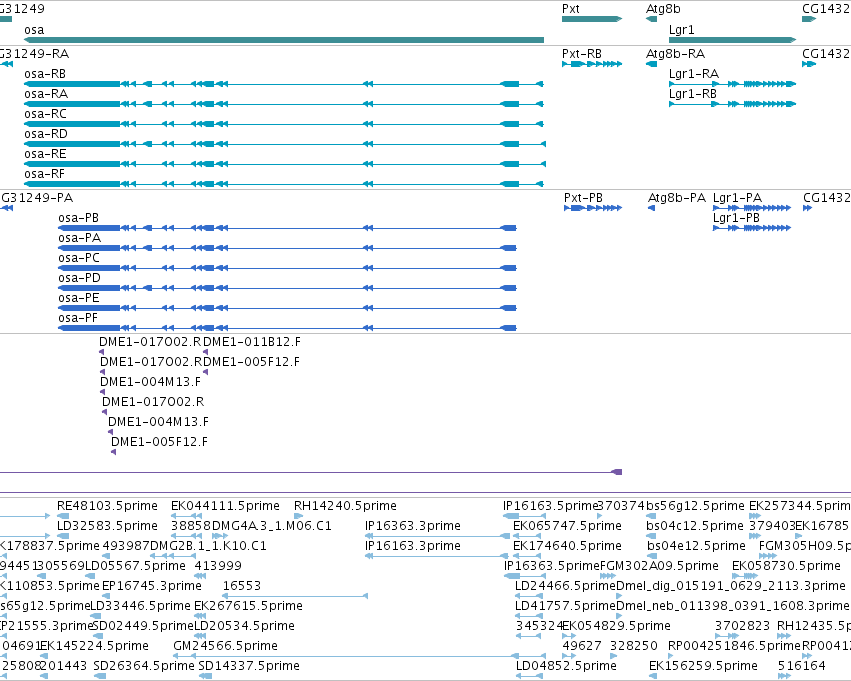The width and height of the screenshot is (851, 681).
Task: Select the LD20534.5prime EST label
Action: [x=244, y=627]
